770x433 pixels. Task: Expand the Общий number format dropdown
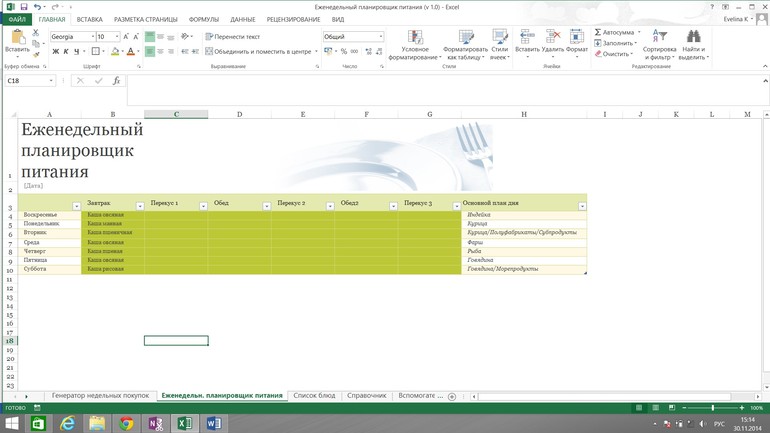(380, 37)
